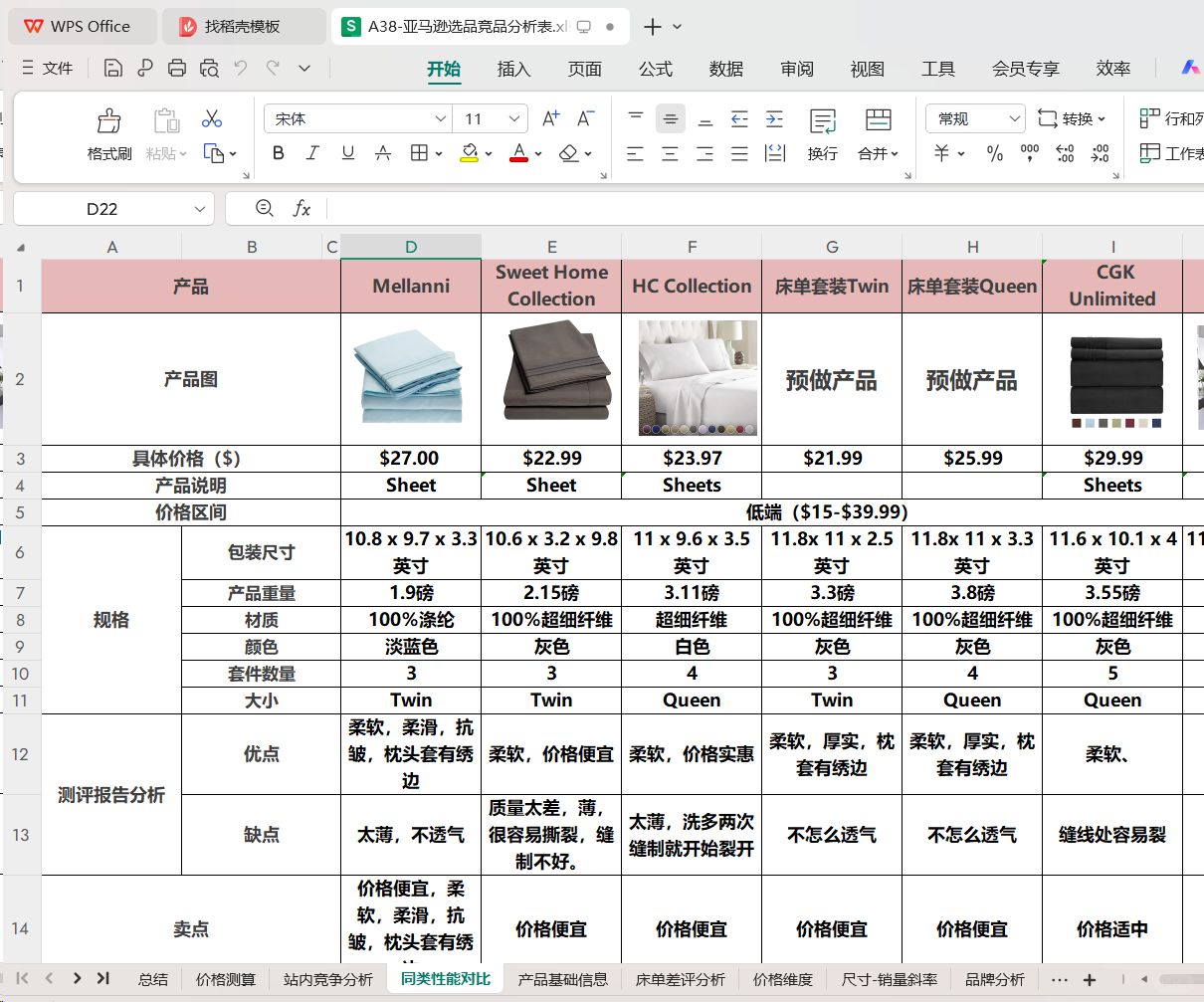Toggle align left
Screen dimensions: 1204x1002
(636, 153)
